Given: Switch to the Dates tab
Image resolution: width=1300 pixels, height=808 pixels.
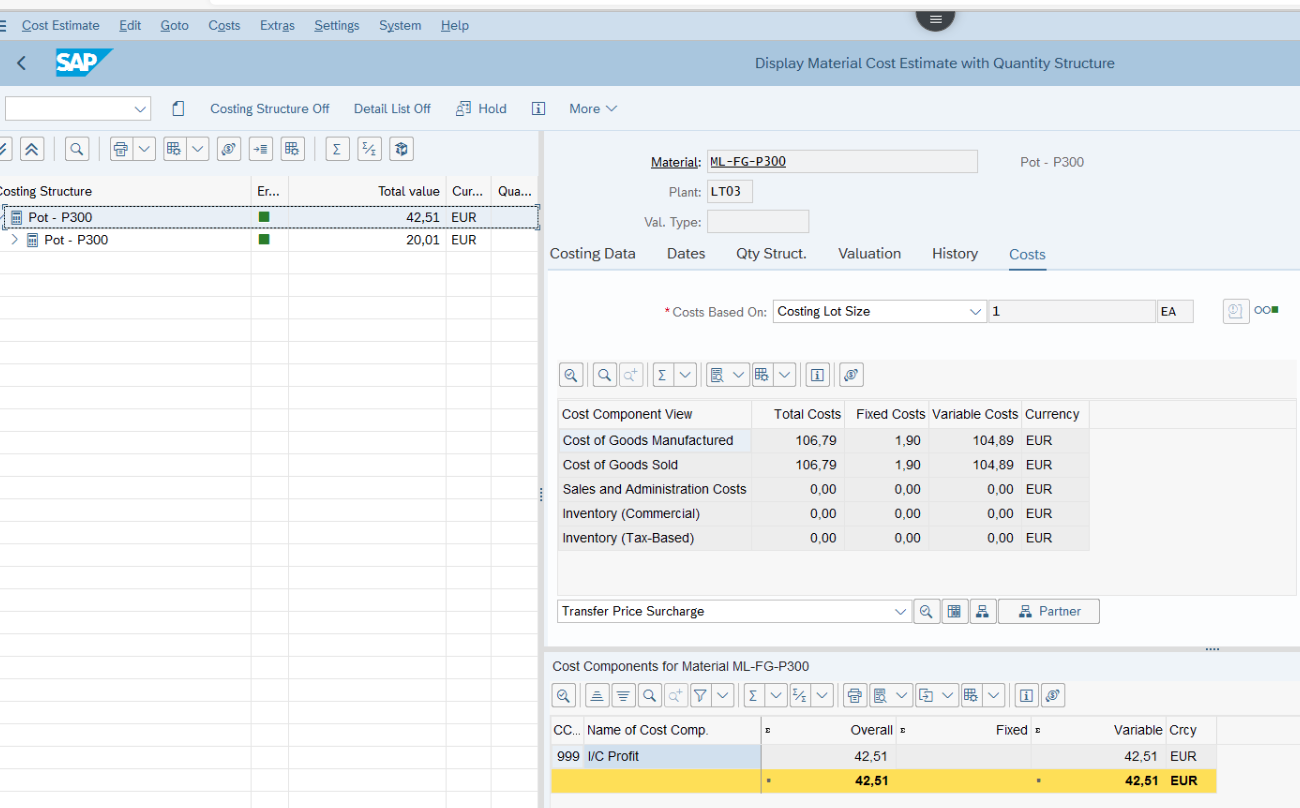Looking at the screenshot, I should tap(686, 254).
